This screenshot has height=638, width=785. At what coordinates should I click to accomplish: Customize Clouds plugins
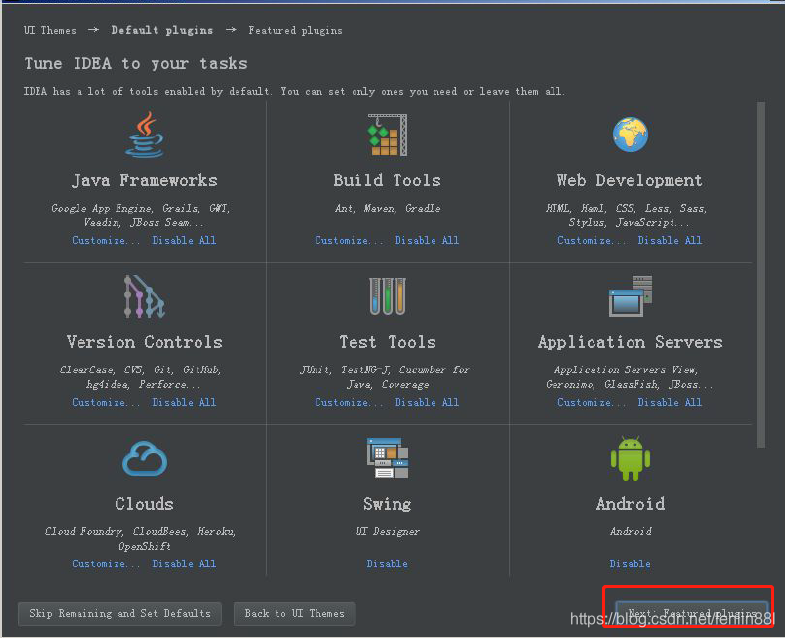point(106,564)
